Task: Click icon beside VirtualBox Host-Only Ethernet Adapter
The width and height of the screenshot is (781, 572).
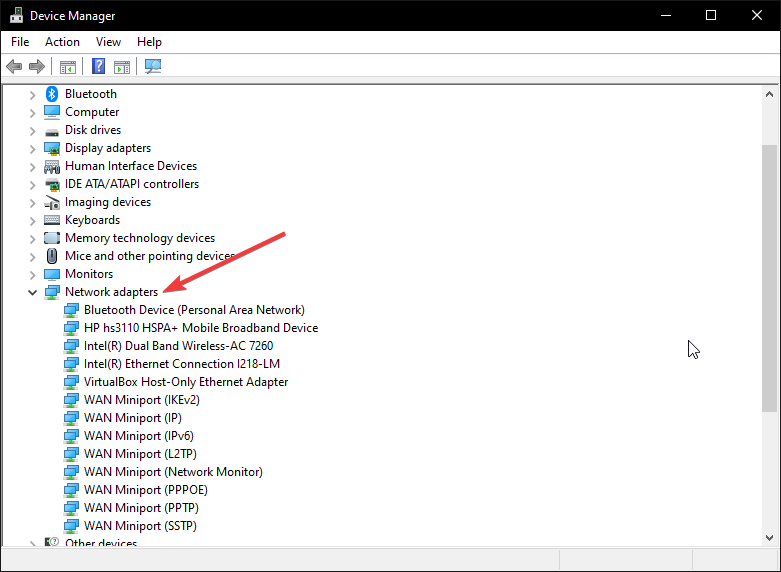Action: pyautogui.click(x=71, y=382)
